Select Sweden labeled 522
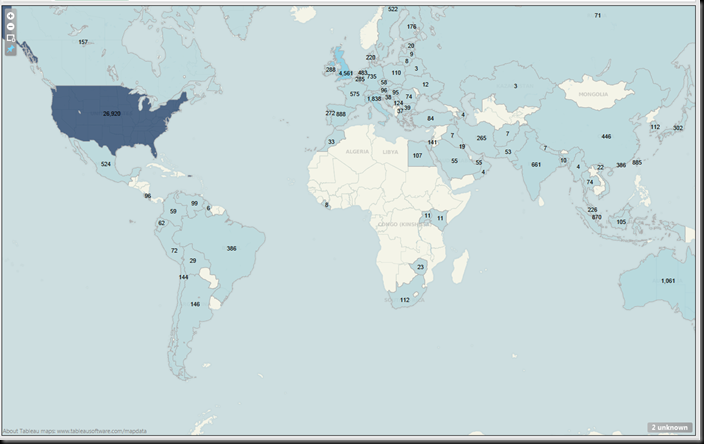 point(393,9)
